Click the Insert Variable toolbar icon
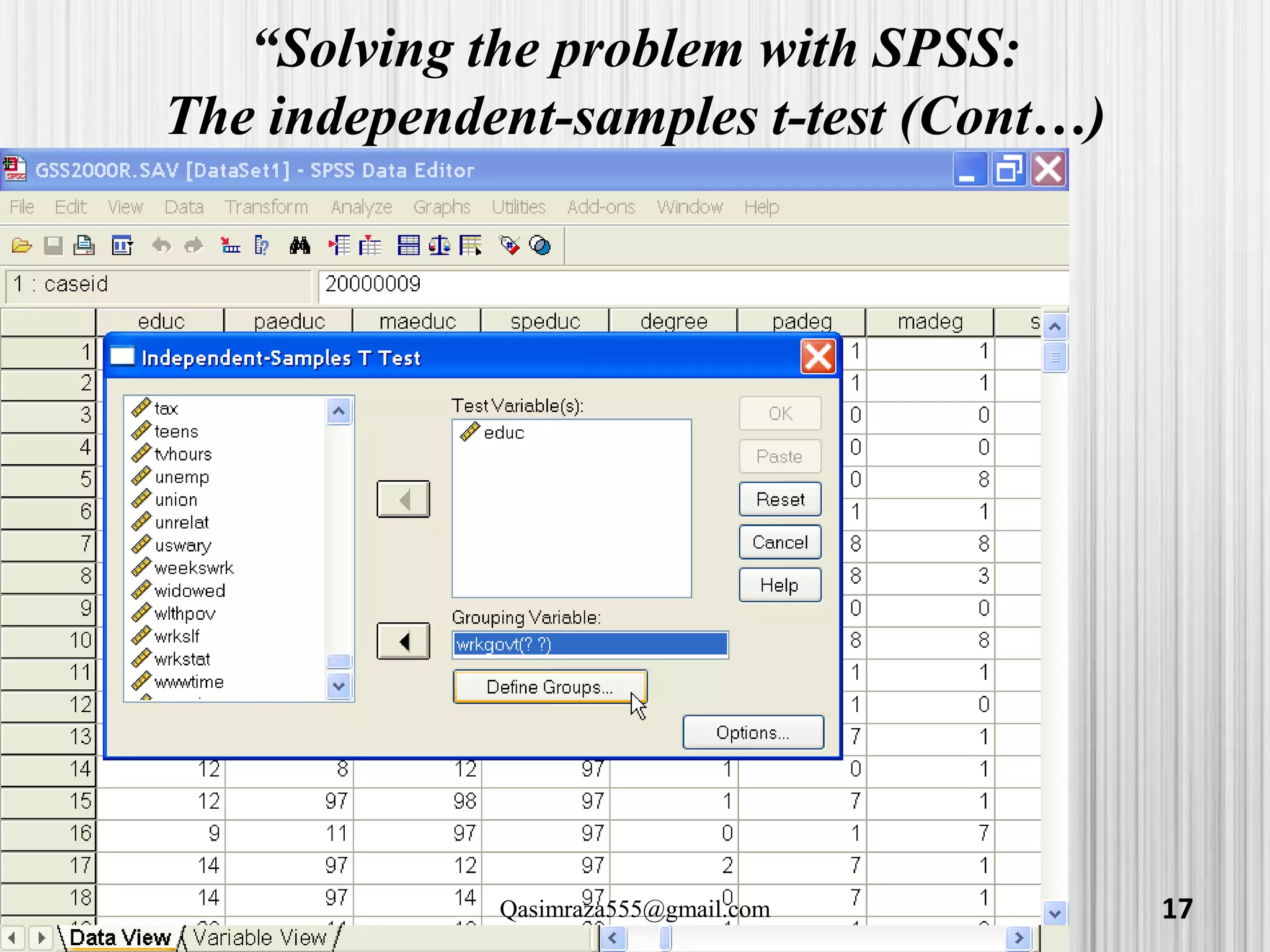Viewport: 1270px width, 952px height. [x=370, y=246]
